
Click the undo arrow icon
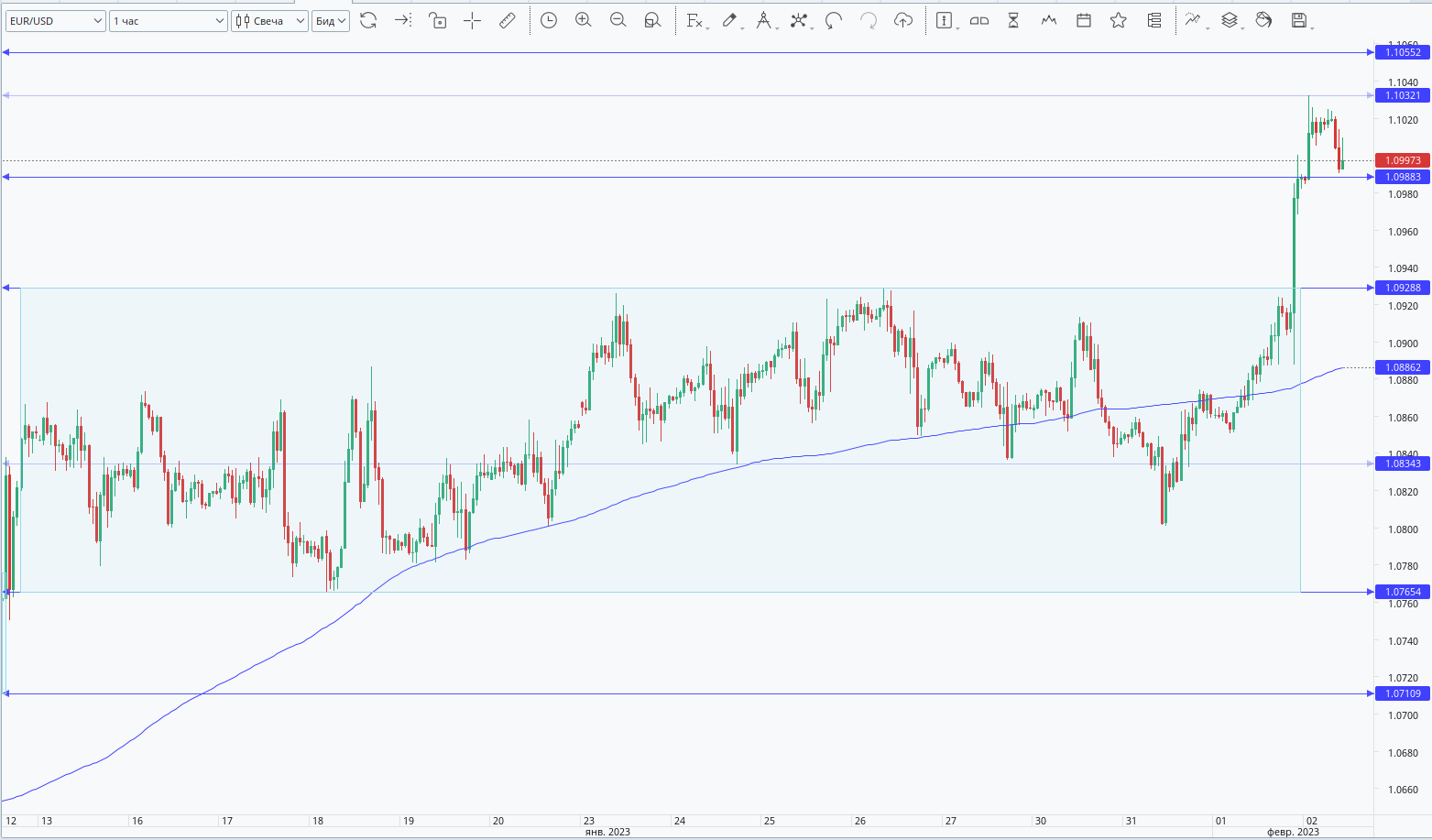tap(834, 20)
